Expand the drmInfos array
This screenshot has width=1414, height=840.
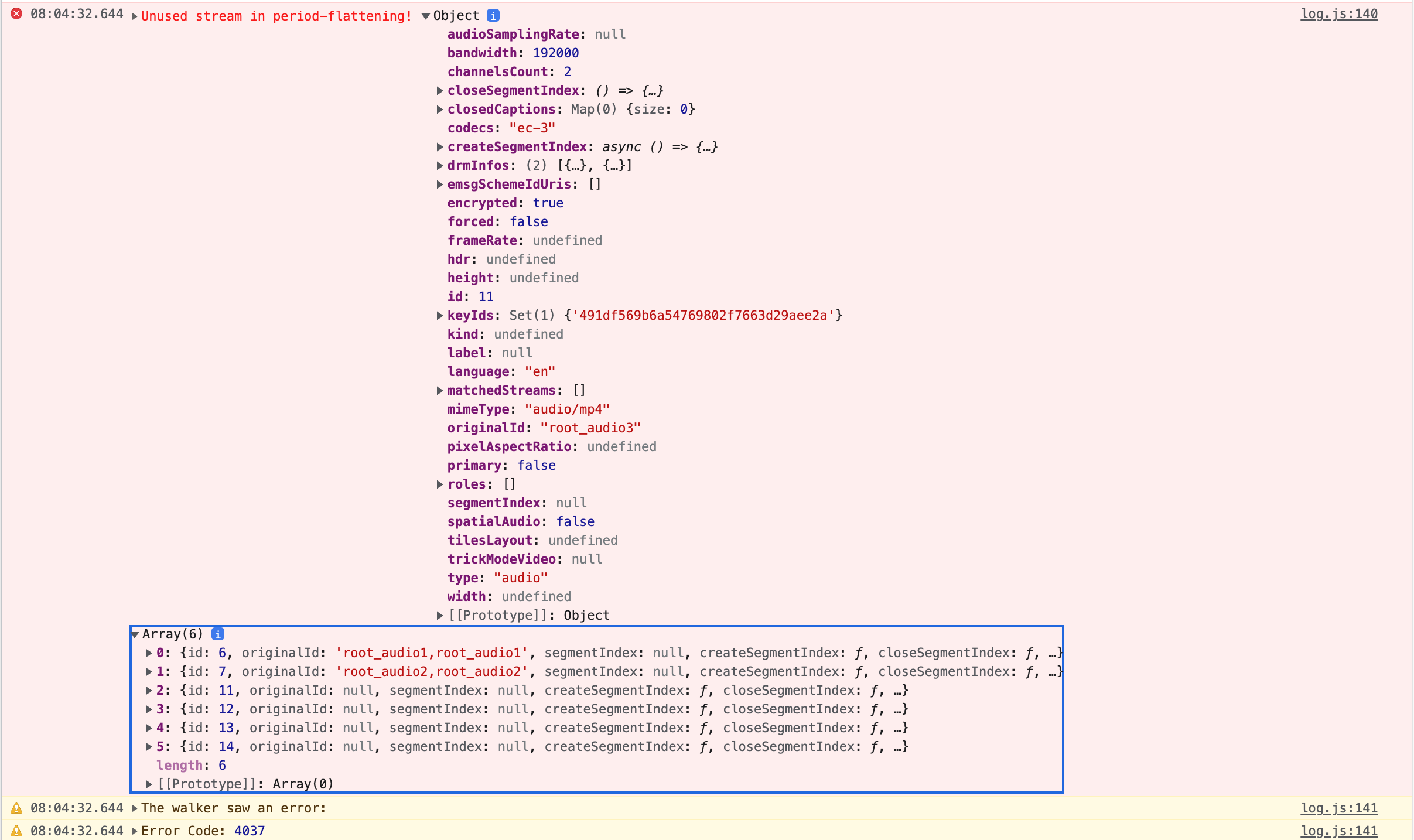pyautogui.click(x=440, y=166)
